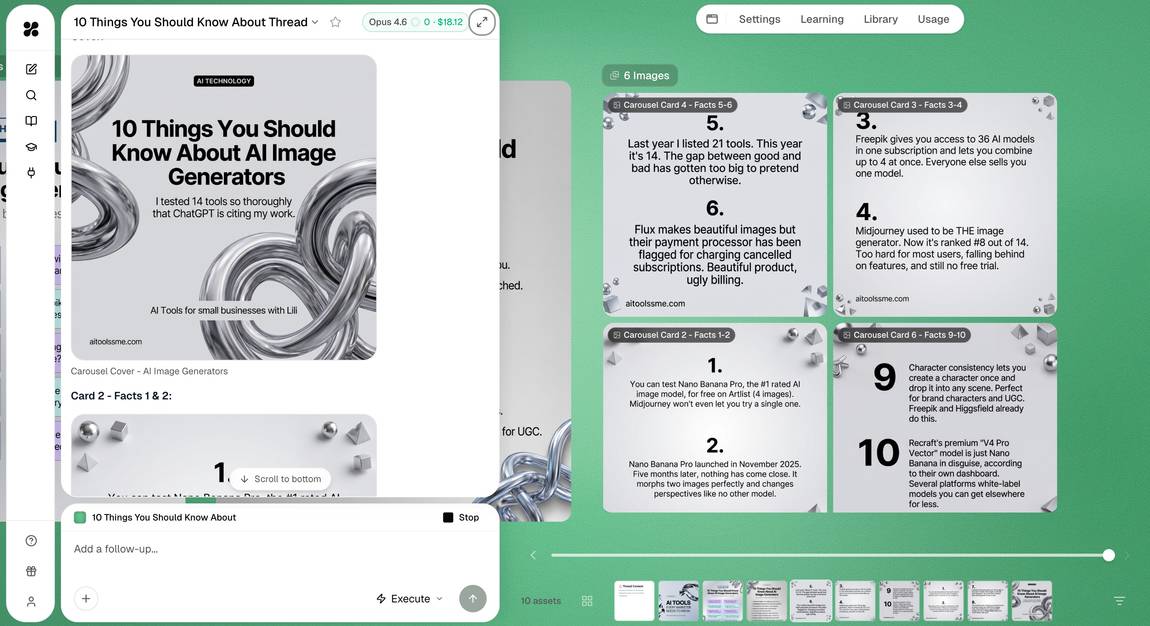Click the app logo in the sidebar
The image size is (1150, 626).
click(x=31, y=29)
